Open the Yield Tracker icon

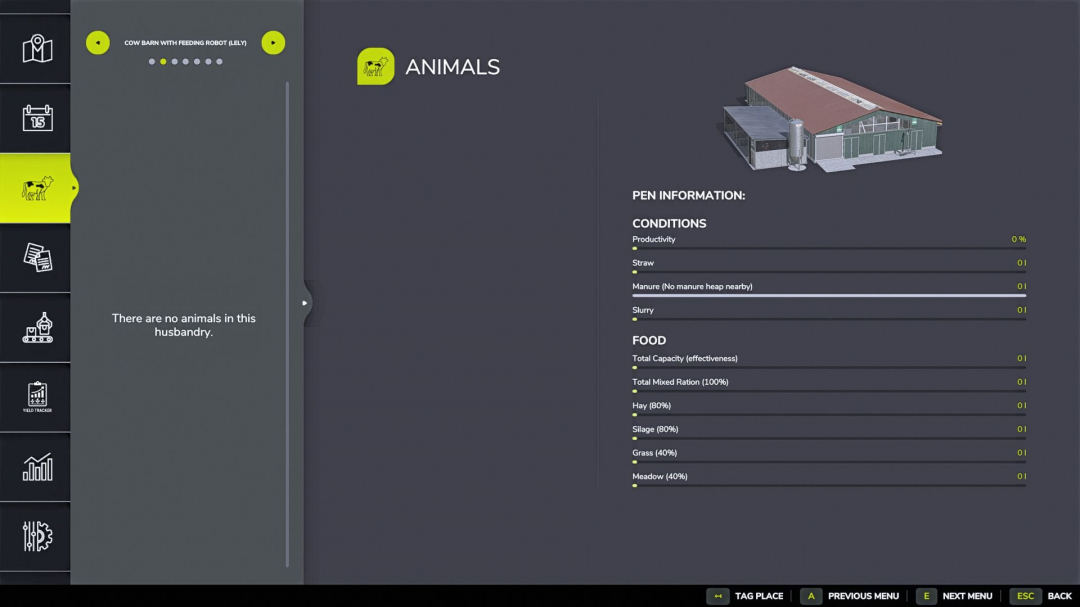point(37,398)
